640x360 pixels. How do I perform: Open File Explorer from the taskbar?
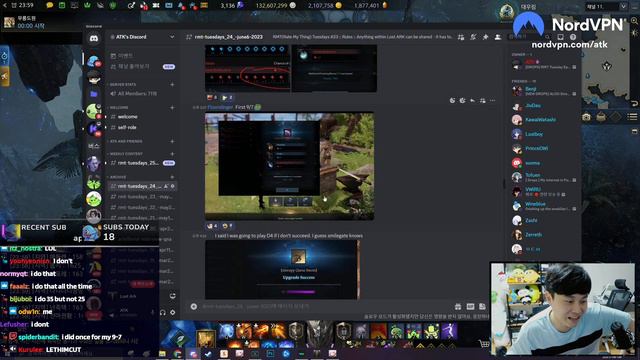(162, 353)
